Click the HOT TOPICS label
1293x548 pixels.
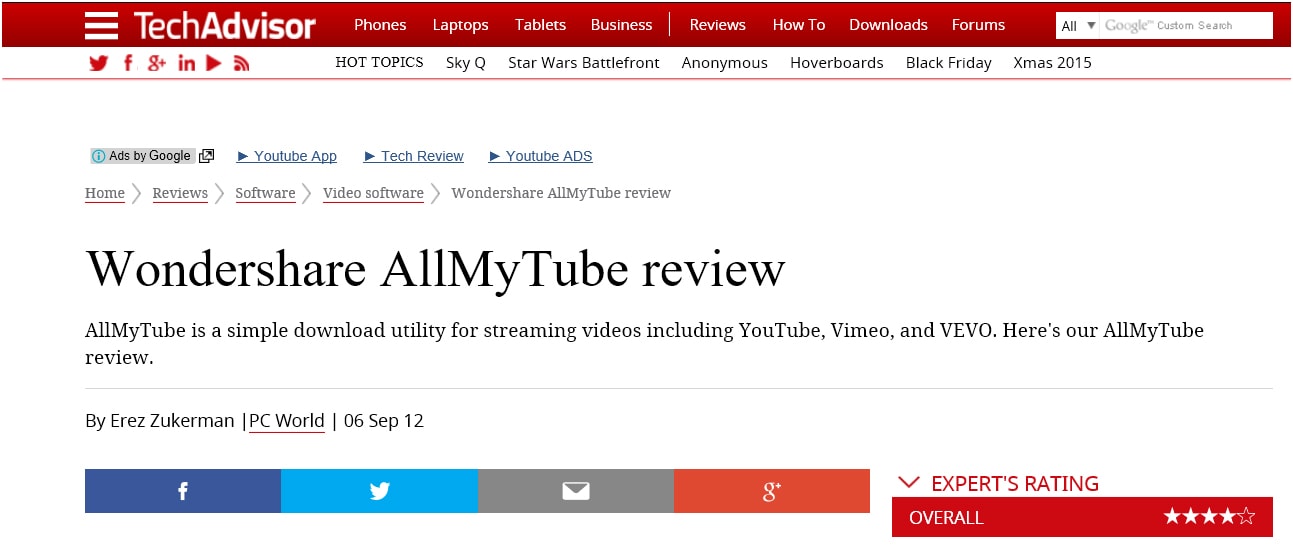tap(379, 63)
